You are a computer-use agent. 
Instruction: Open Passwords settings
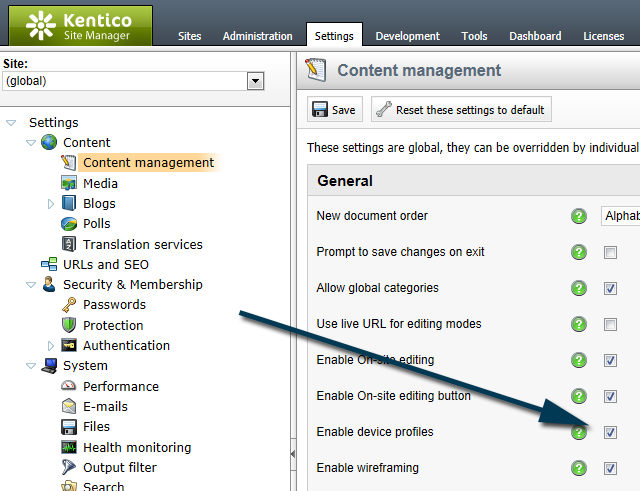pos(114,304)
